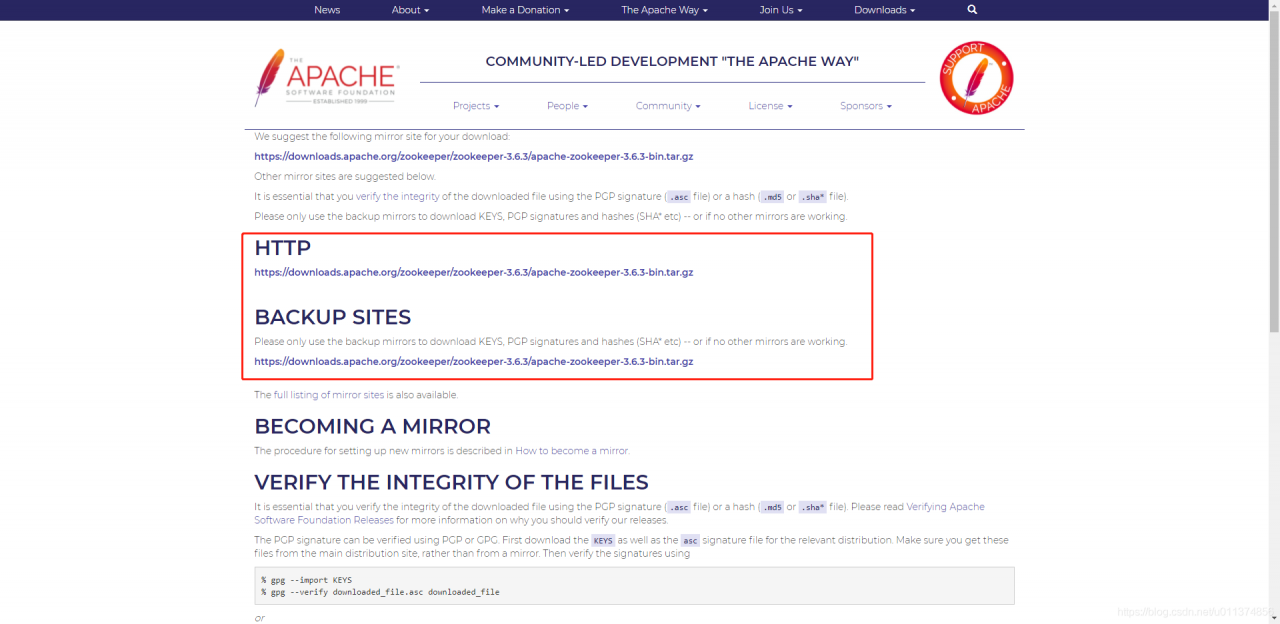Open the License dropdown
This screenshot has height=624, width=1280.
pos(770,106)
